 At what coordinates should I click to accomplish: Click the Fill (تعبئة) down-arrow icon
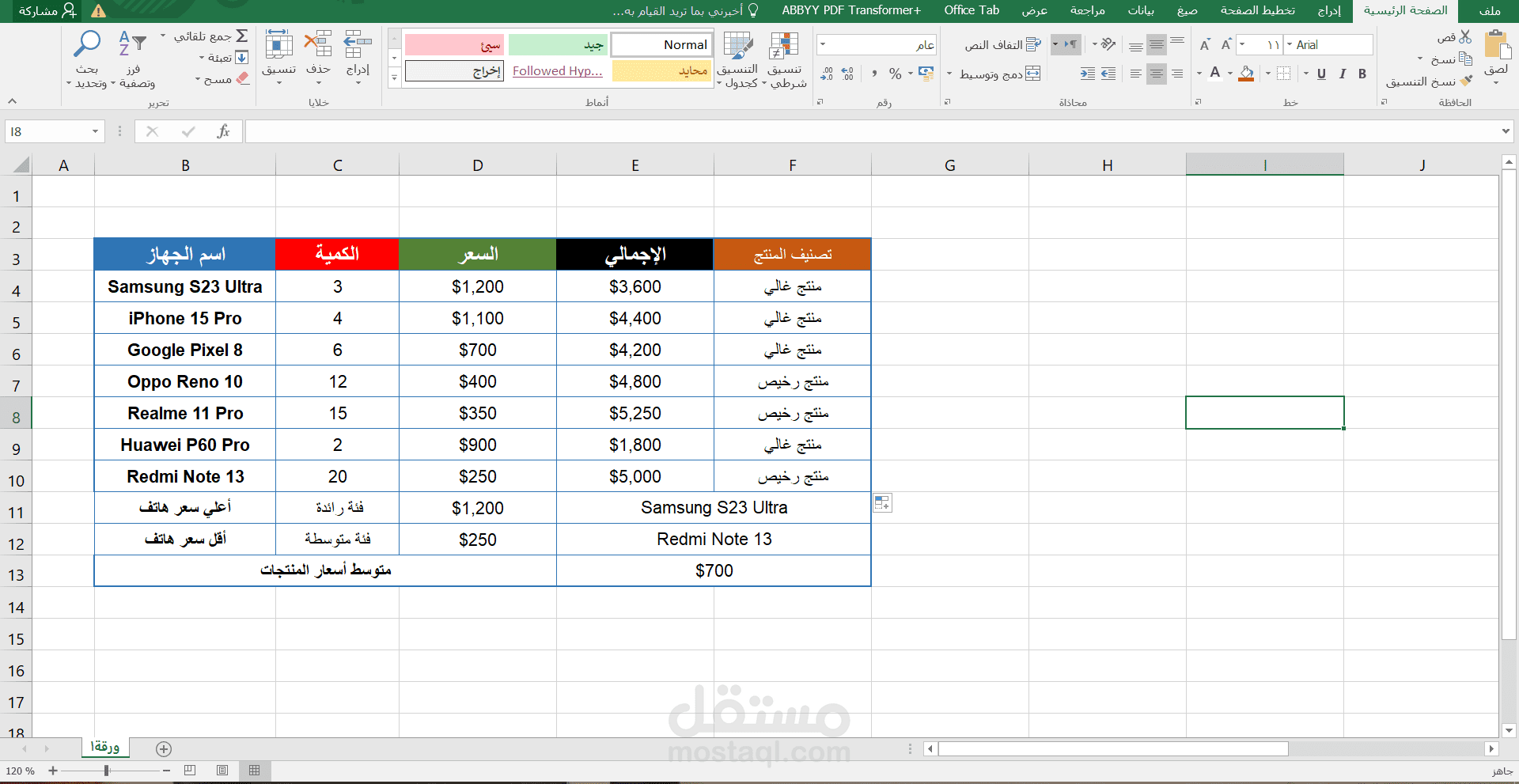[x=242, y=58]
